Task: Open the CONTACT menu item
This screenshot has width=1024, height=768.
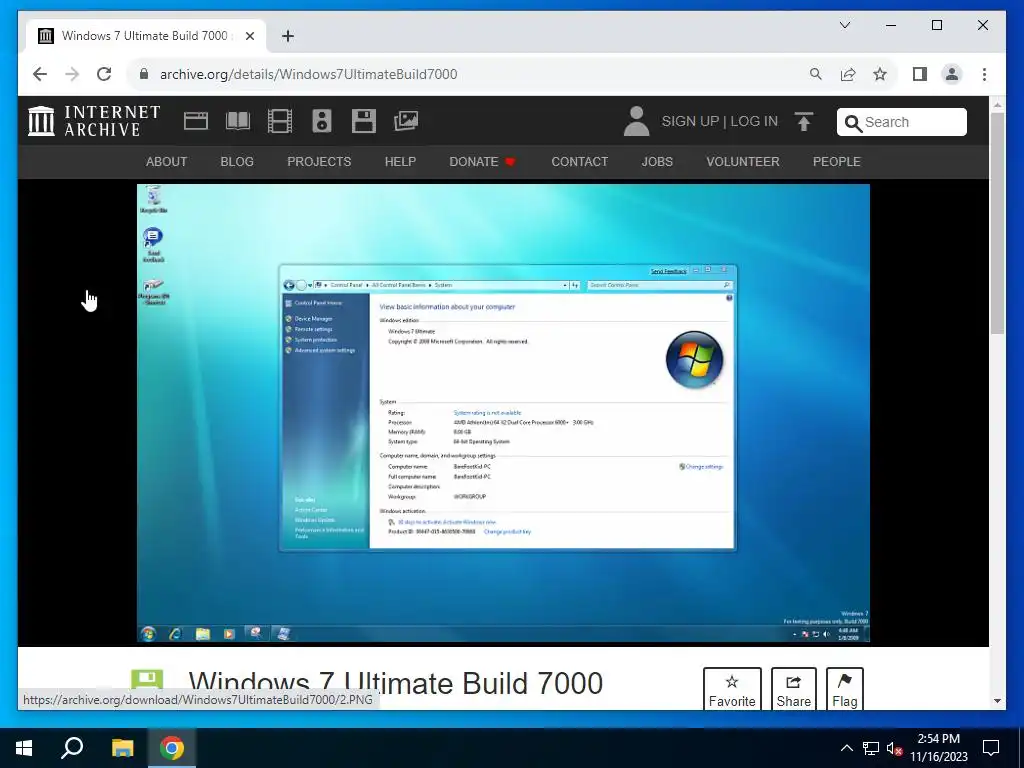Action: tap(580, 161)
